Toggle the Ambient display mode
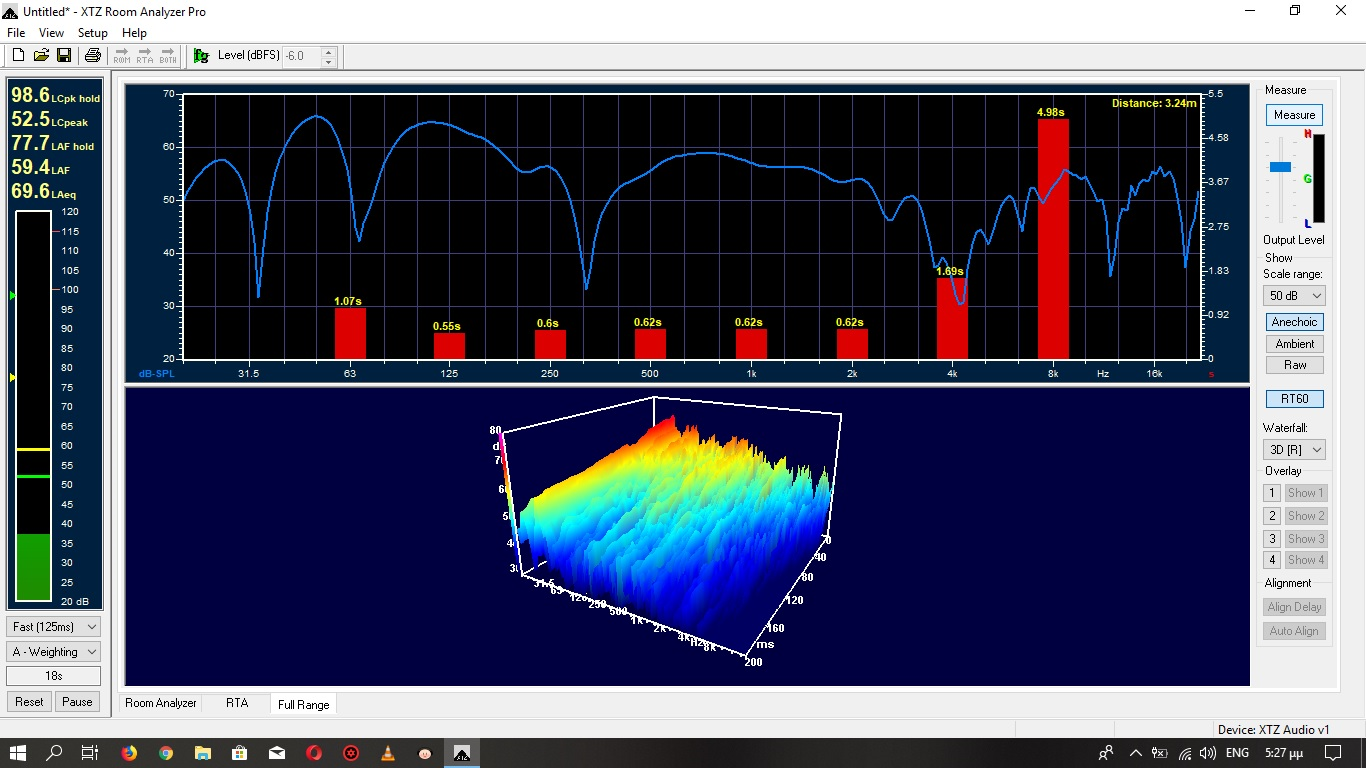This screenshot has height=768, width=1366. (1294, 344)
